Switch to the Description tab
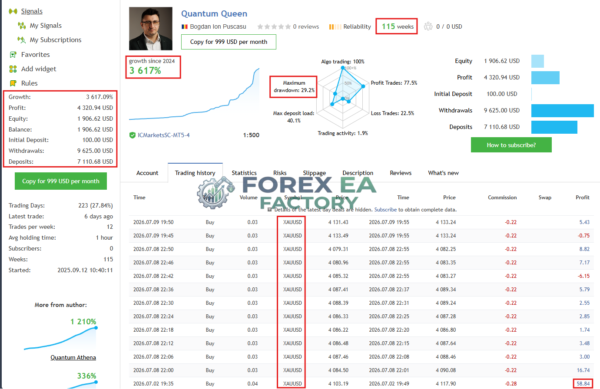This screenshot has height=389, width=600. pyautogui.click(x=358, y=173)
